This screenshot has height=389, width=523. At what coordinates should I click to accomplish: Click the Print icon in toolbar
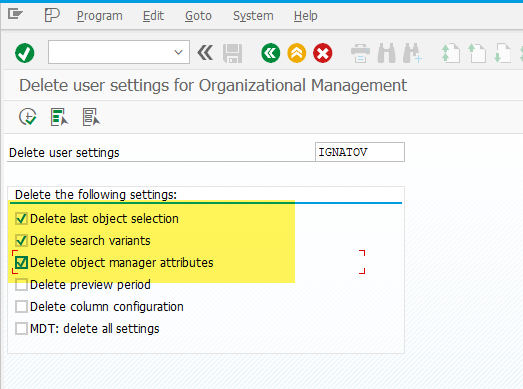pos(360,53)
